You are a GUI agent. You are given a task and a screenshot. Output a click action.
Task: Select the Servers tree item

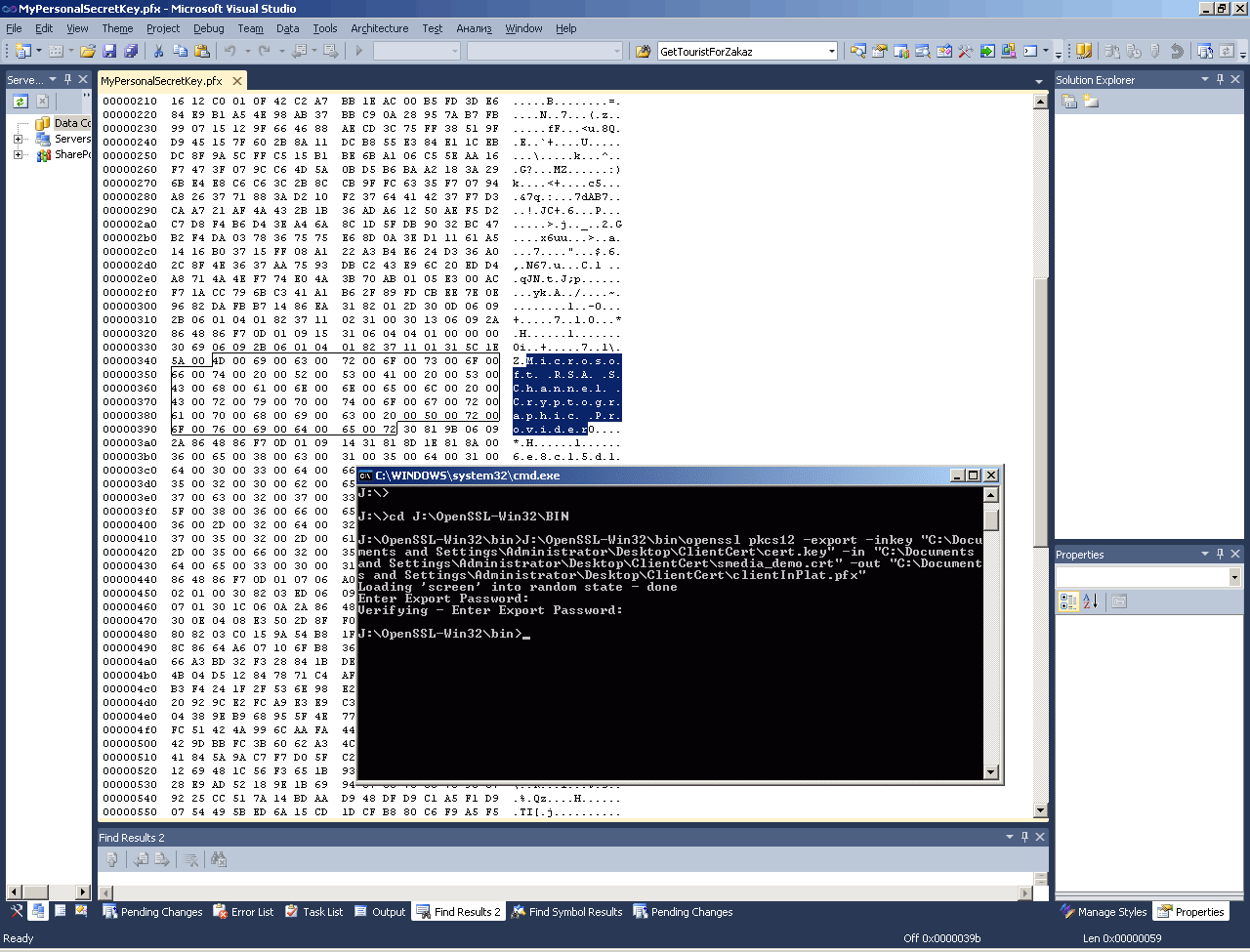click(72, 139)
